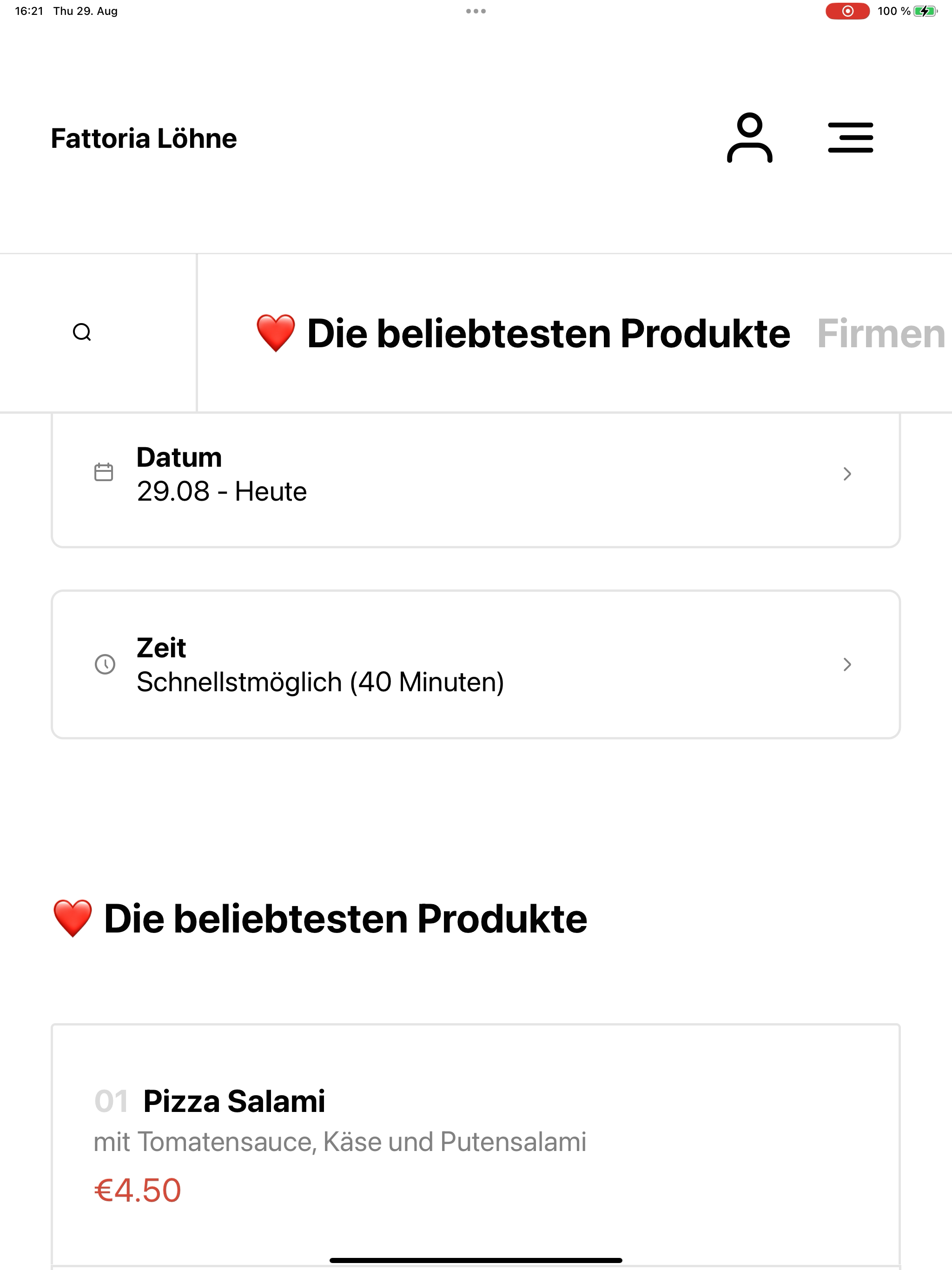Tap the battery charging icon

coord(925,11)
